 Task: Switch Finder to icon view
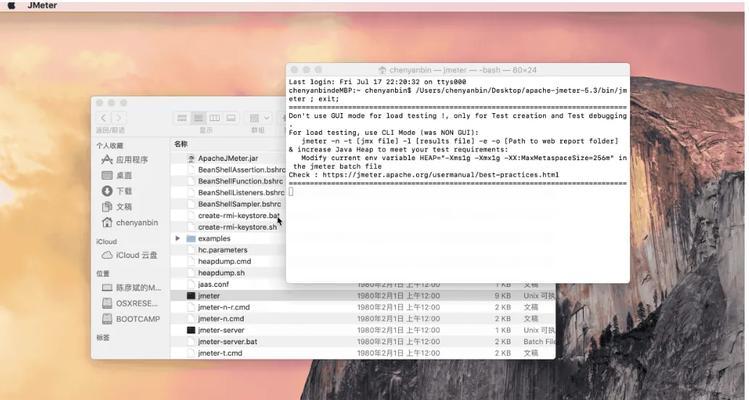pyautogui.click(x=182, y=118)
